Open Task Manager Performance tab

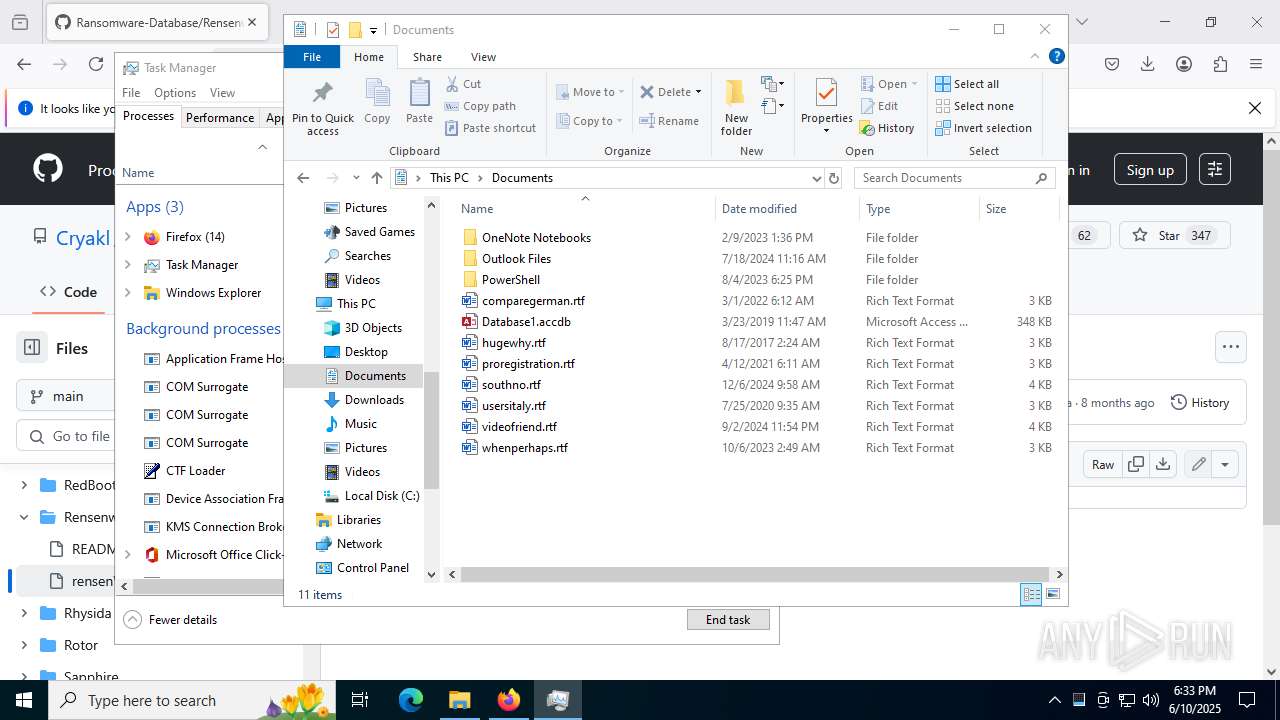pos(220,117)
